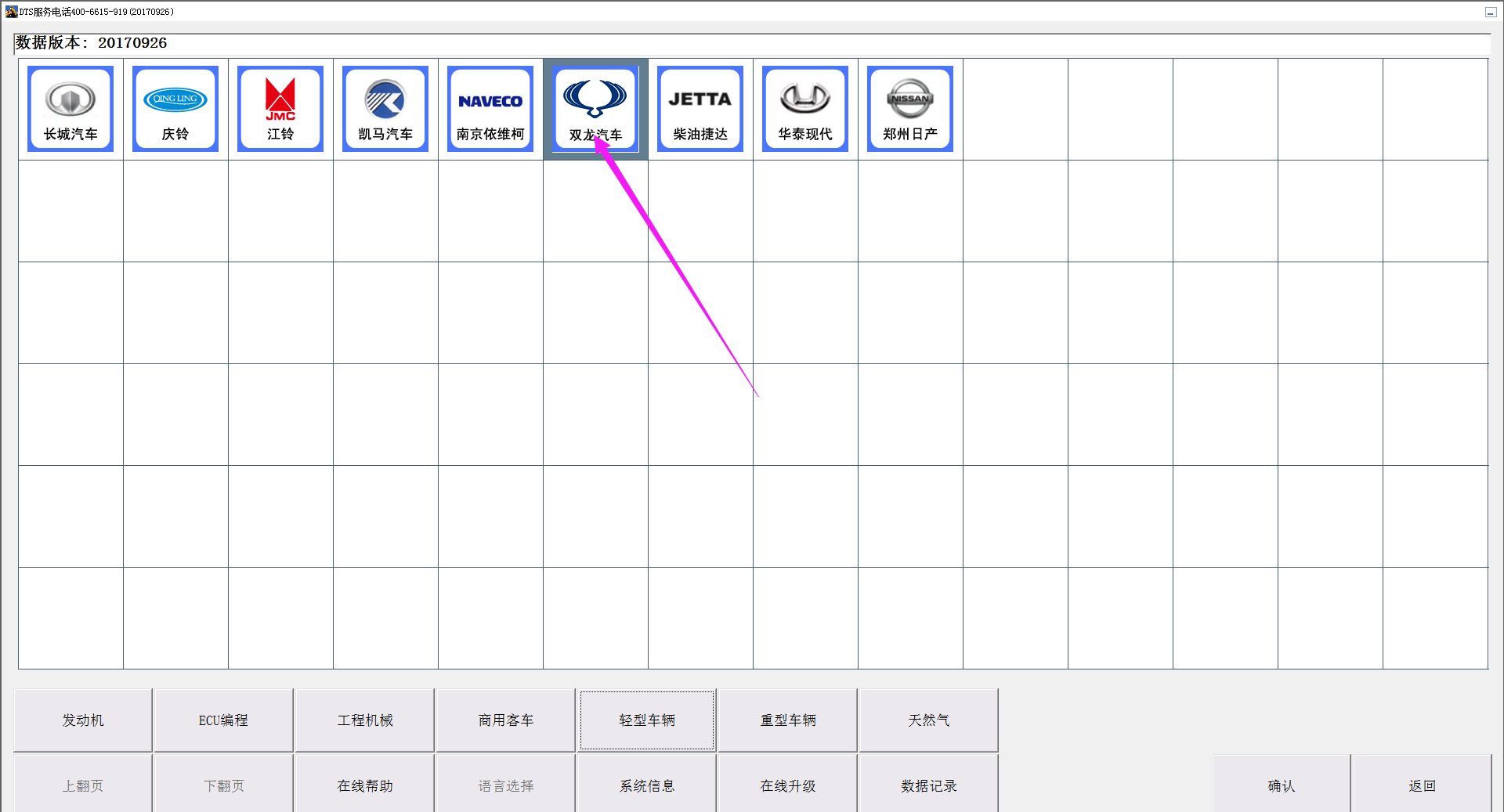This screenshot has width=1504, height=812.
Task: Select the Kama 凯马汽车 brand icon
Action: point(385,109)
